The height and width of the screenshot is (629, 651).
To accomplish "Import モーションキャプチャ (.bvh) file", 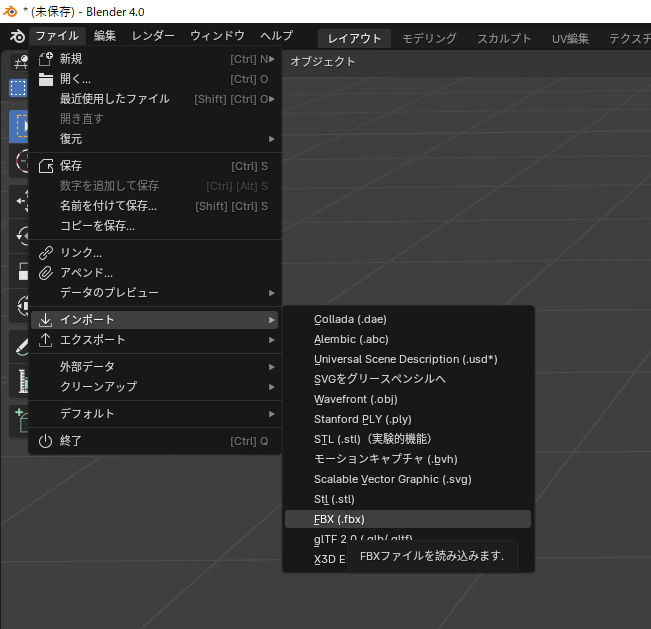I will coord(408,459).
